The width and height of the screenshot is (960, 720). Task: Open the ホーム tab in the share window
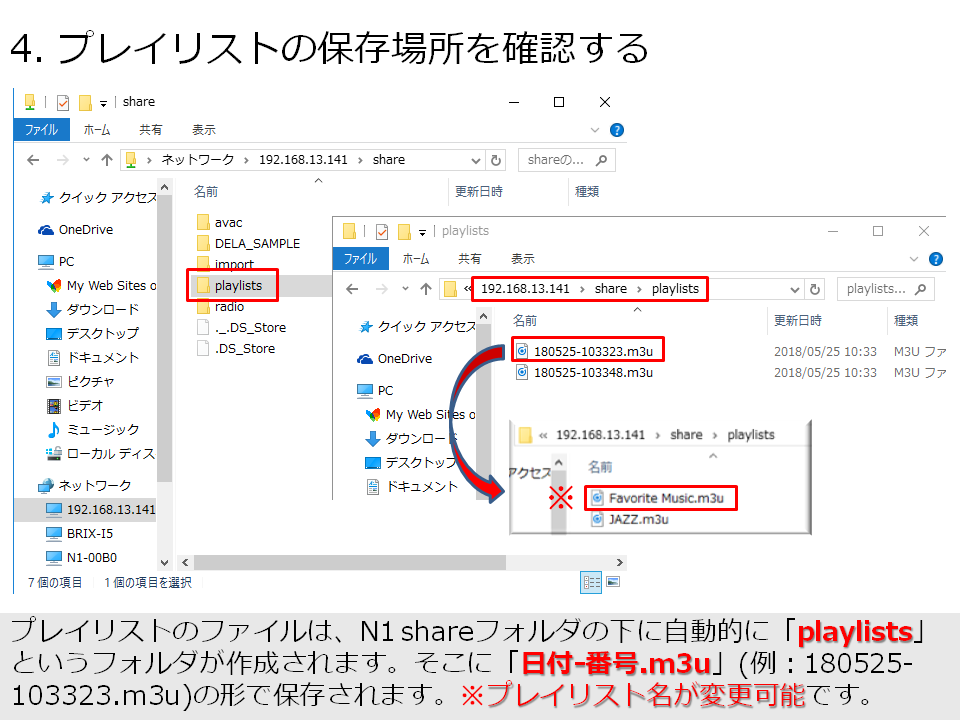[x=97, y=130]
